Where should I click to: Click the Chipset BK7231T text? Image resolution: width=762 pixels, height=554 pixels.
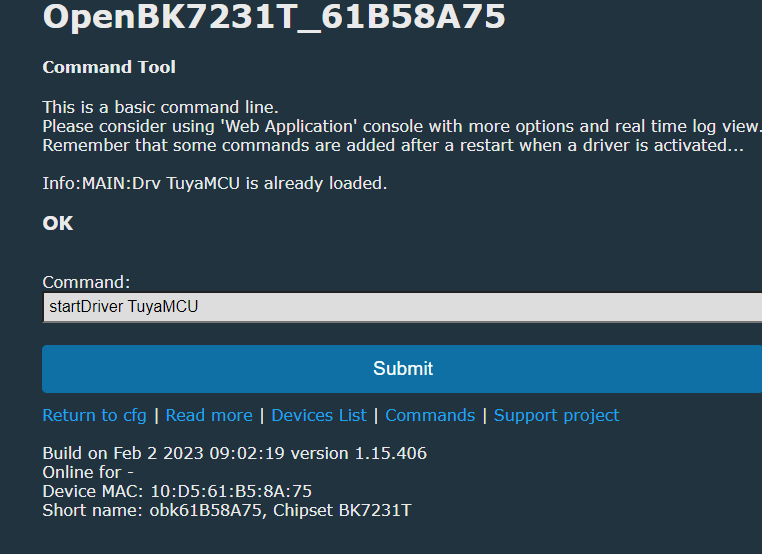[342, 511]
